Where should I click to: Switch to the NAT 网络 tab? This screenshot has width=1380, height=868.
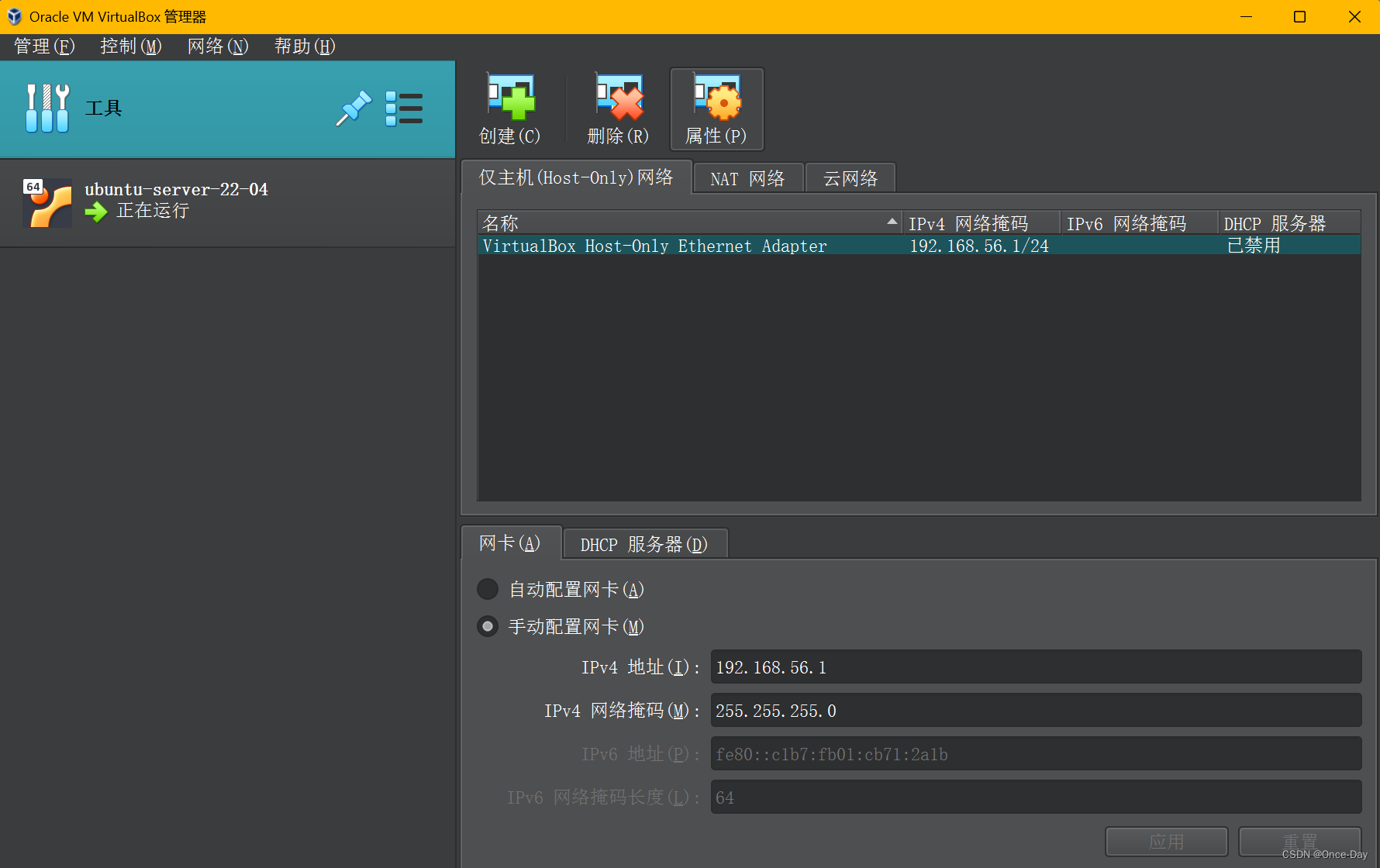click(x=747, y=179)
